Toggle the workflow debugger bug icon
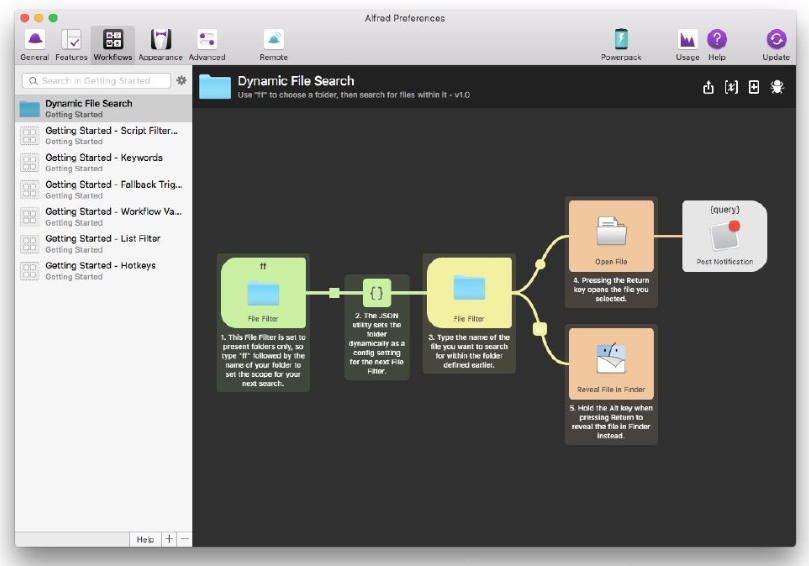 (x=777, y=87)
